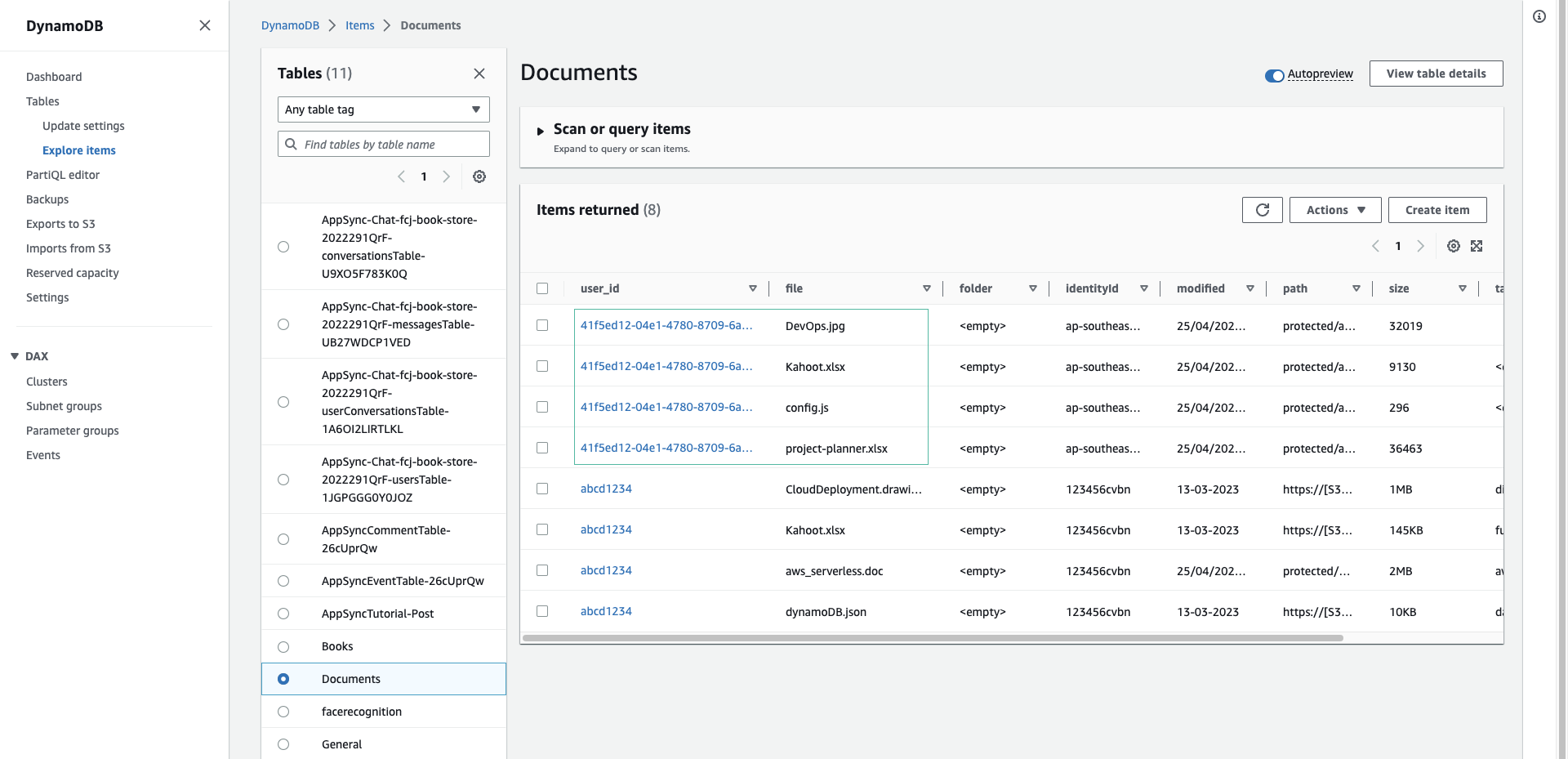This screenshot has width=1568, height=759.
Task: Open the Actions dropdown menu
Action: coord(1335,210)
